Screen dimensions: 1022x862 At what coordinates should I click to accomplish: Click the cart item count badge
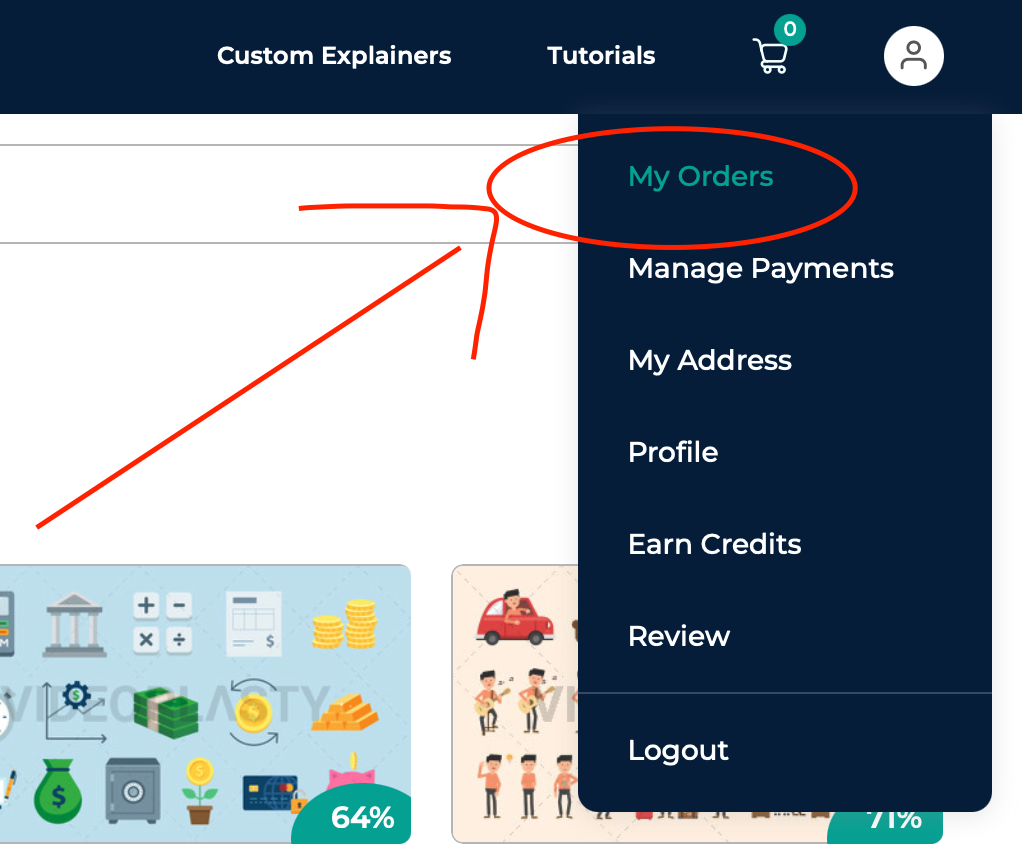pyautogui.click(x=790, y=29)
